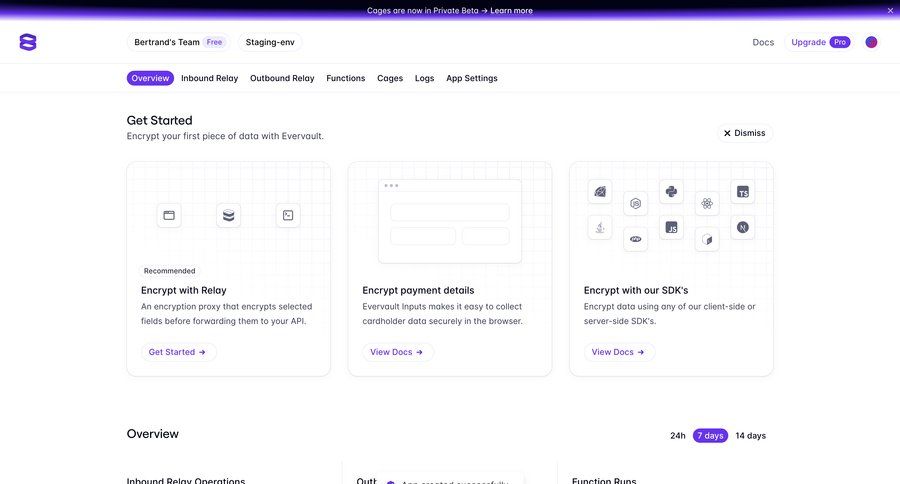Viewport: 900px width, 484px height.
Task: Click the Java SDK icon
Action: point(600,227)
